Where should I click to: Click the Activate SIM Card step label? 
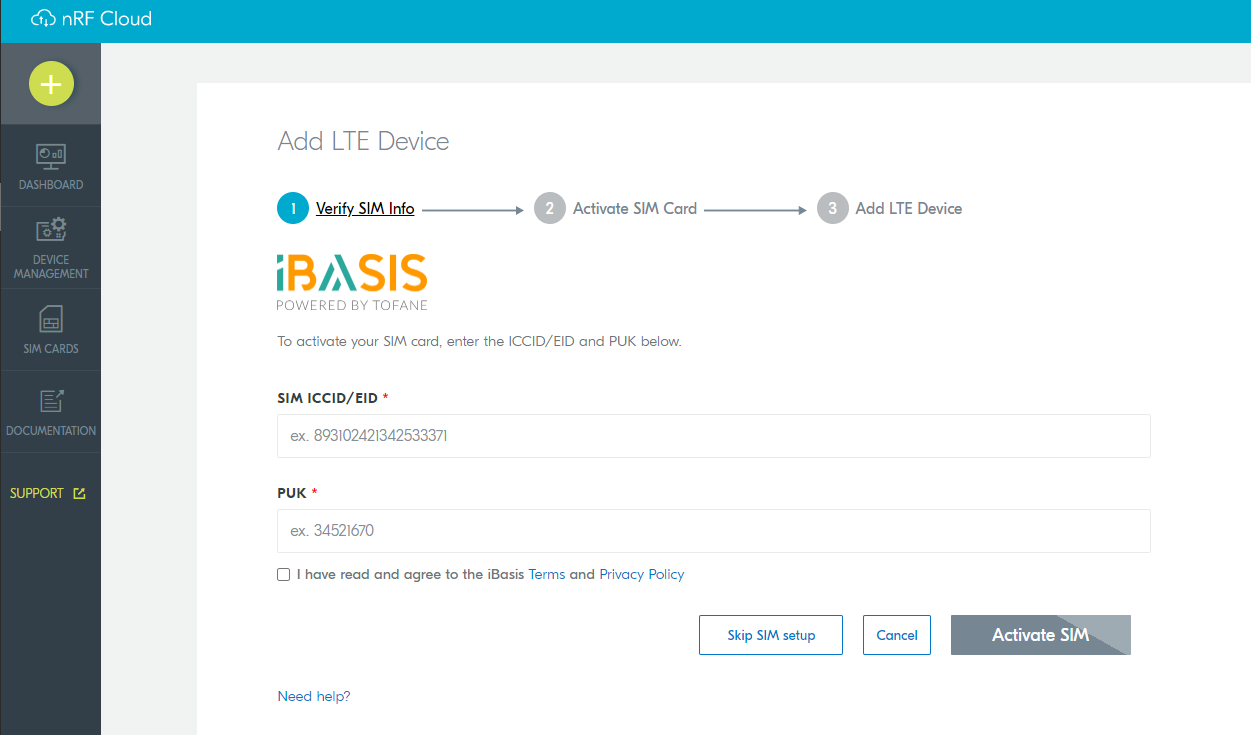coord(634,209)
